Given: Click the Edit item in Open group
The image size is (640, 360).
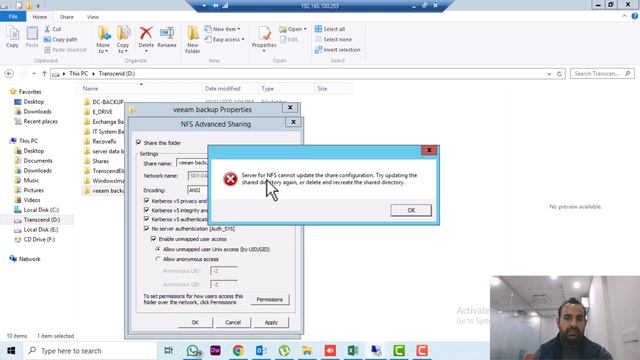Looking at the screenshot, I should click(x=289, y=40).
